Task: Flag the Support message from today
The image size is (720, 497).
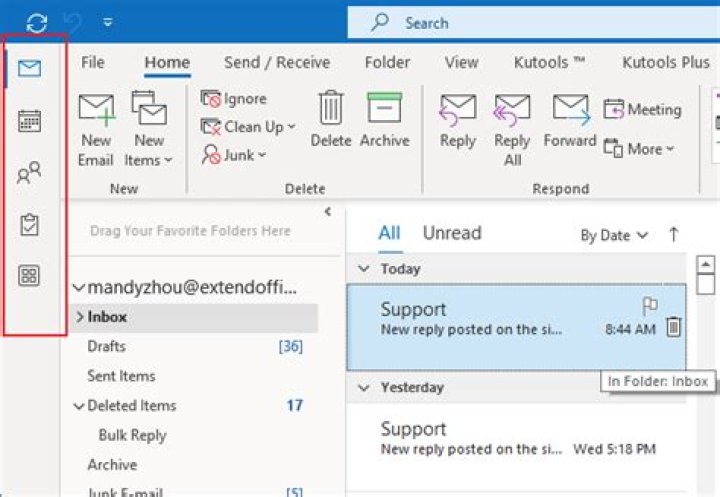Action: click(648, 306)
